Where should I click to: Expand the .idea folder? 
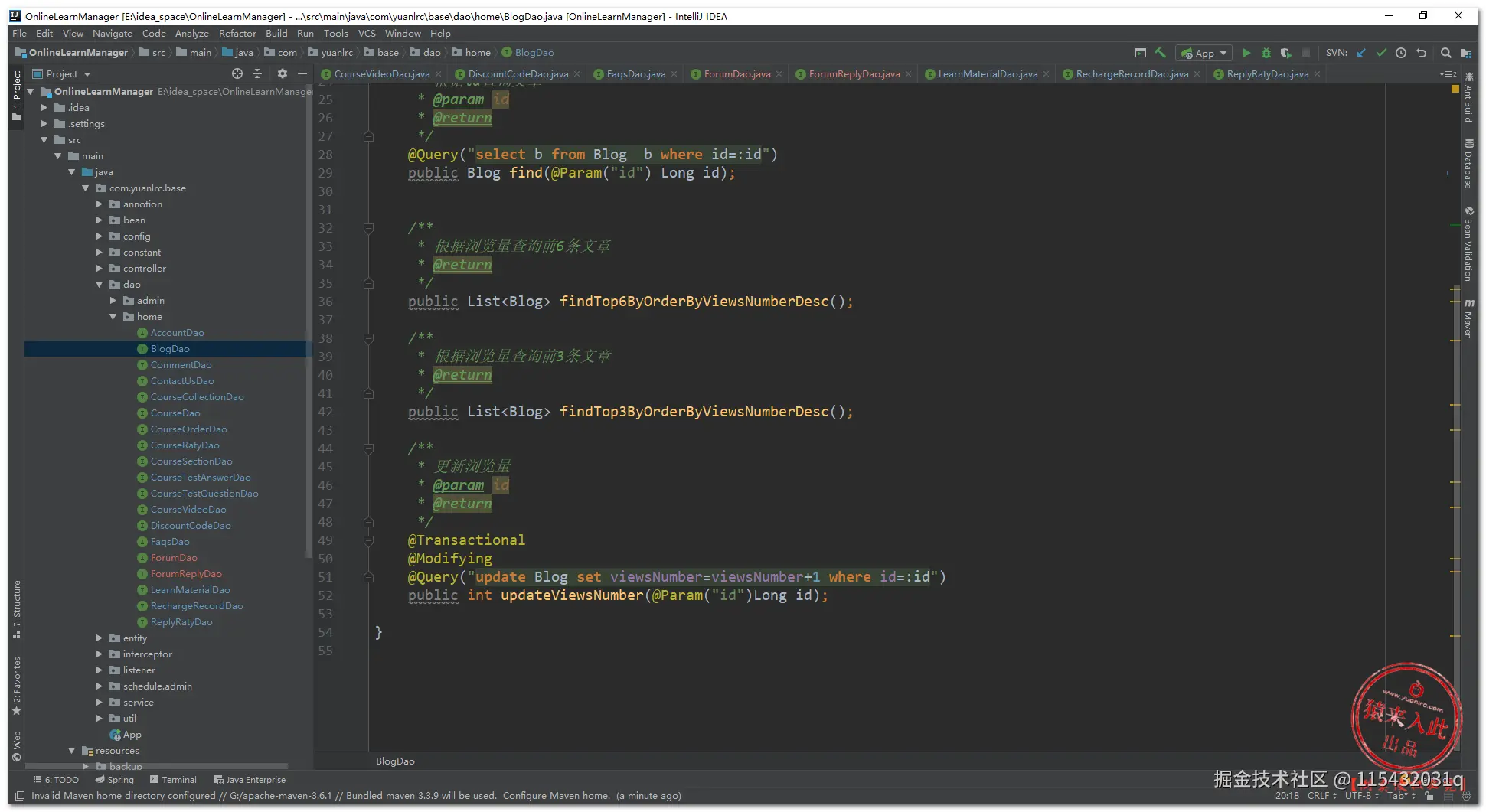pos(44,108)
